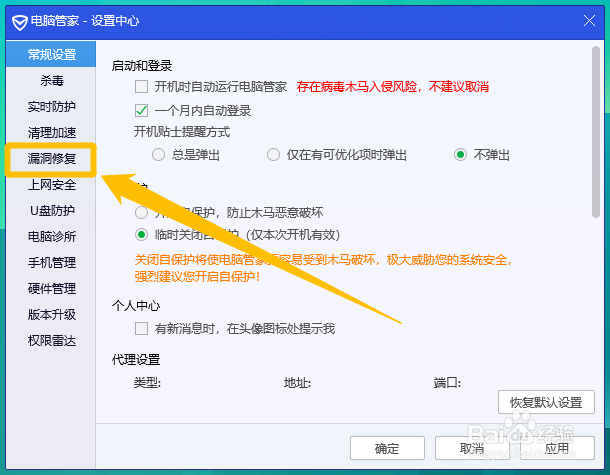Click the 开机贴士提醒方式 label

[182, 132]
